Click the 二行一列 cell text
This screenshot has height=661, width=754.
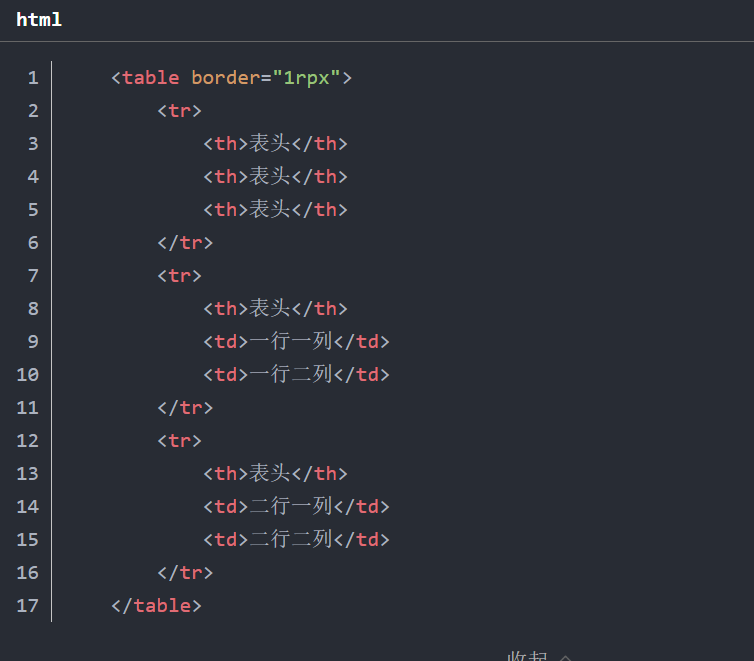(x=290, y=506)
